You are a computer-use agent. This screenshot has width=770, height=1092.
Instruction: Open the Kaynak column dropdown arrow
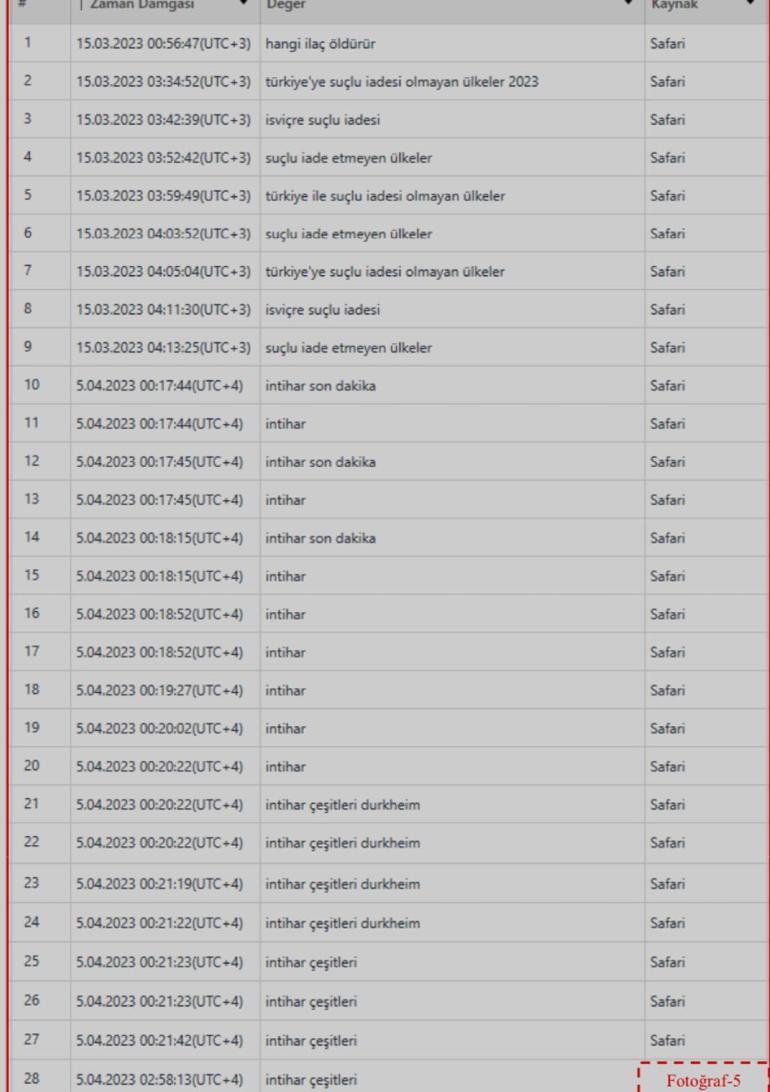[751, 5]
